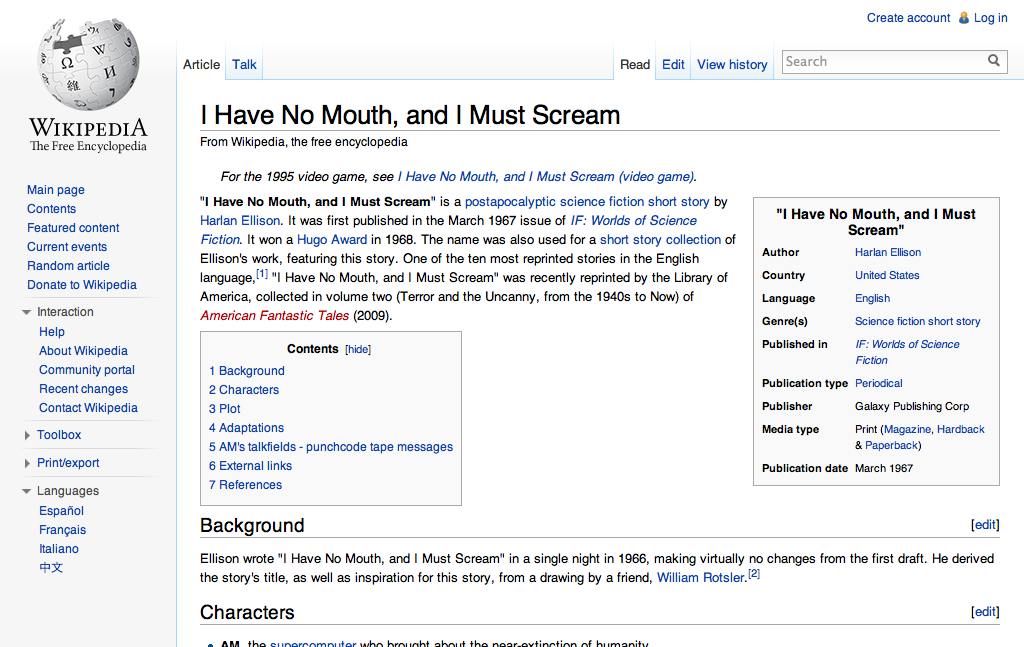Image resolution: width=1024 pixels, height=647 pixels.
Task: Click the search magnifier icon
Action: [994, 61]
